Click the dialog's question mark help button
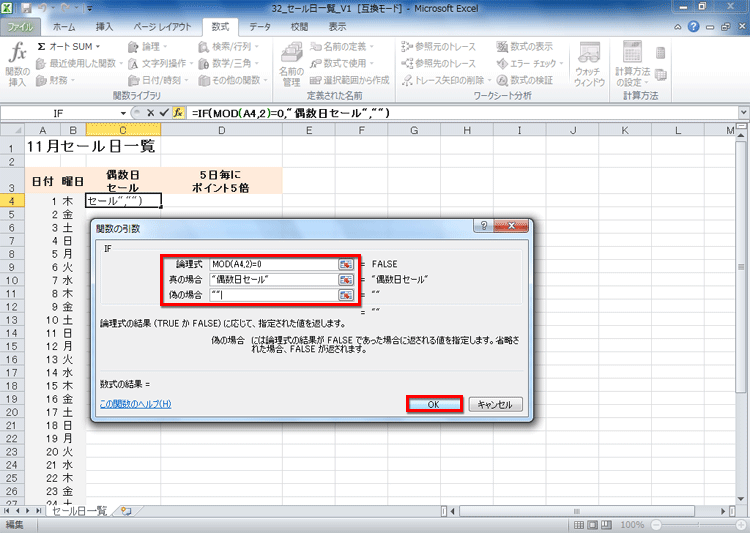The height and width of the screenshot is (533, 750). pyautogui.click(x=484, y=225)
